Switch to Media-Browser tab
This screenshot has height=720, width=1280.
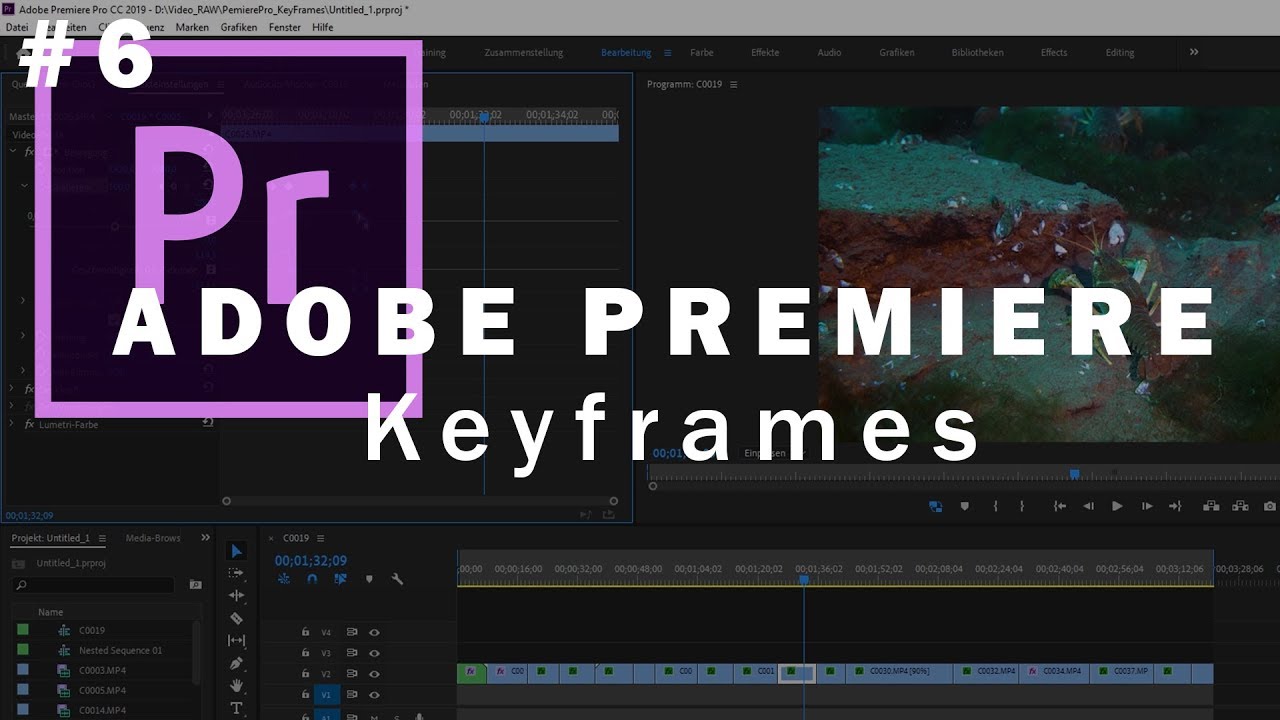coord(153,538)
